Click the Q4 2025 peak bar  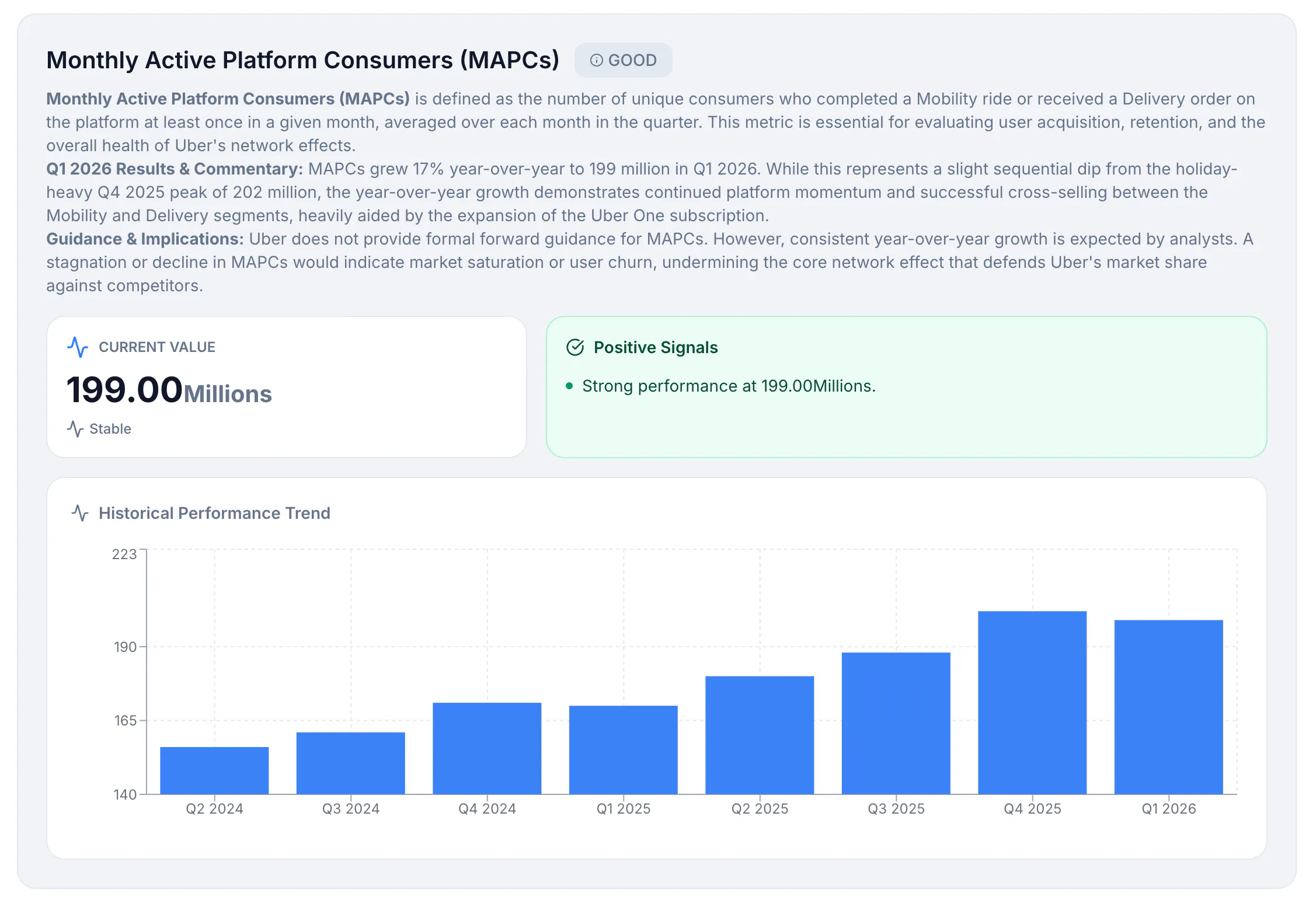(x=1032, y=703)
